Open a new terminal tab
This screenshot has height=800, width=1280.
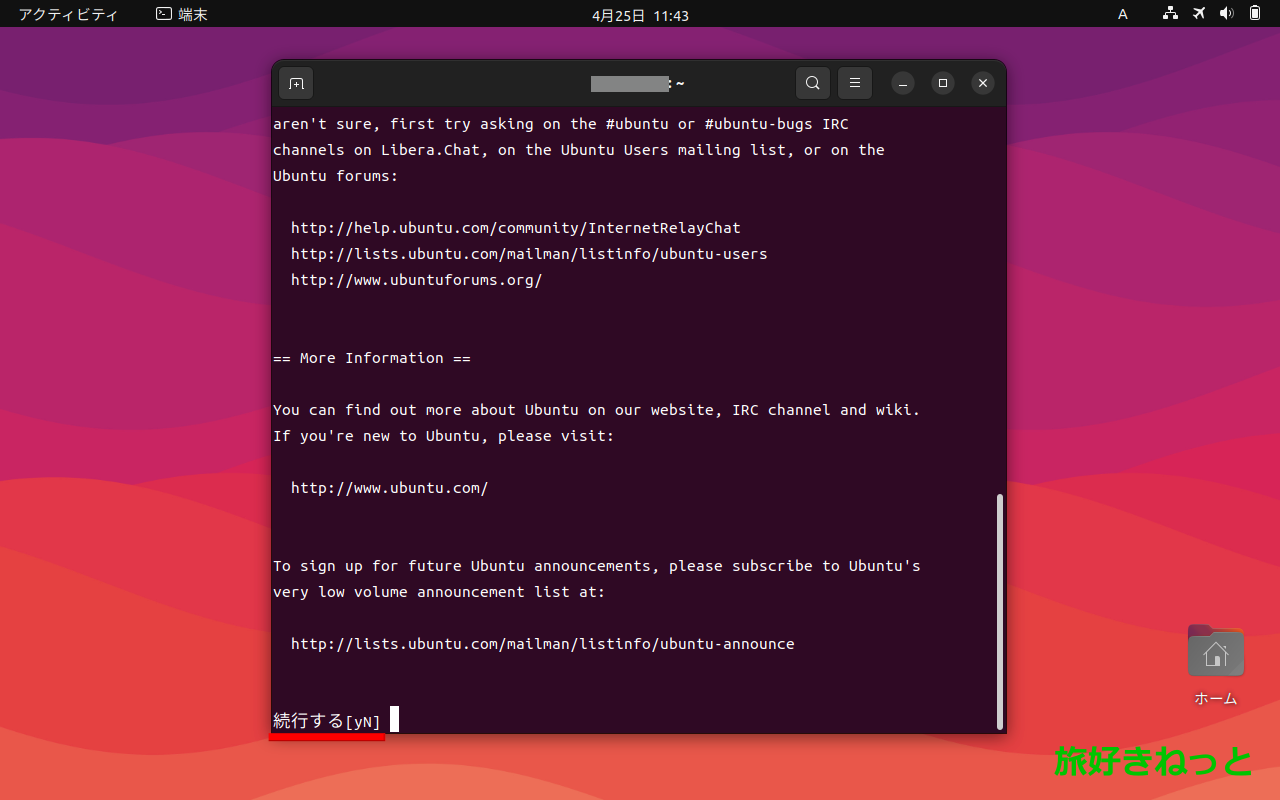(x=295, y=83)
